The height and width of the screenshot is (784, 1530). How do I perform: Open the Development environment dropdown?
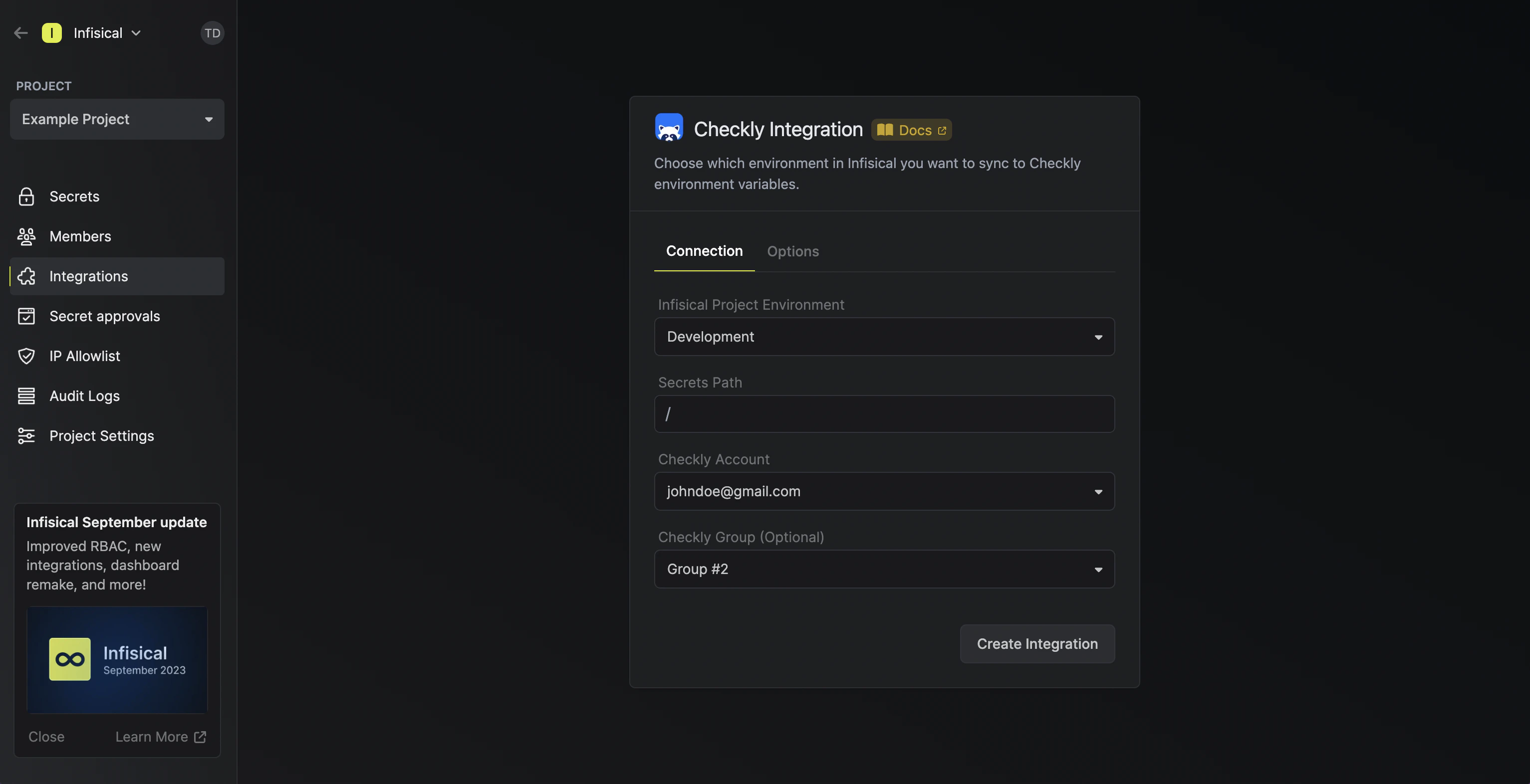[884, 337]
